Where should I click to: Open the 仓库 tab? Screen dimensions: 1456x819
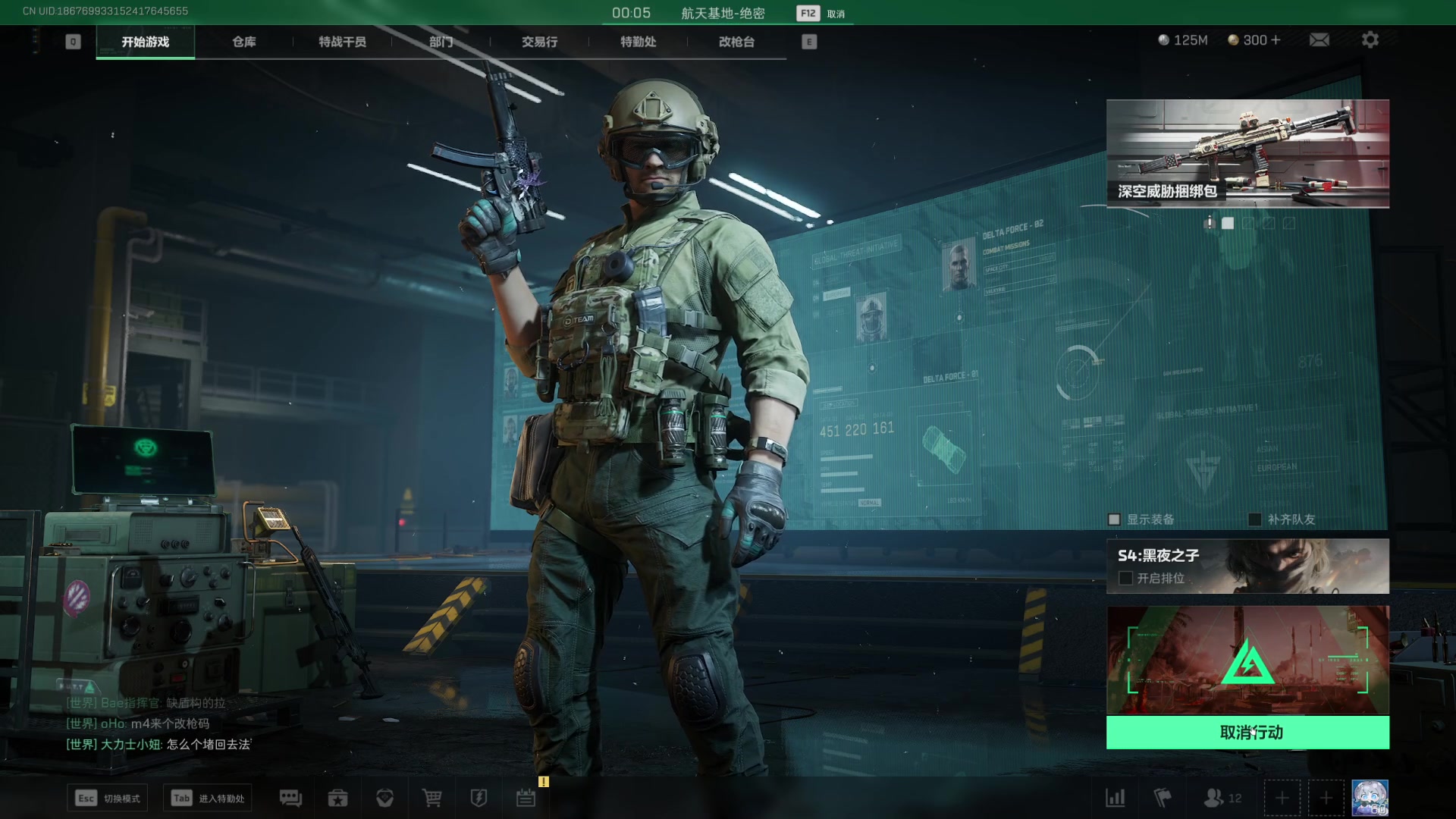tap(244, 42)
